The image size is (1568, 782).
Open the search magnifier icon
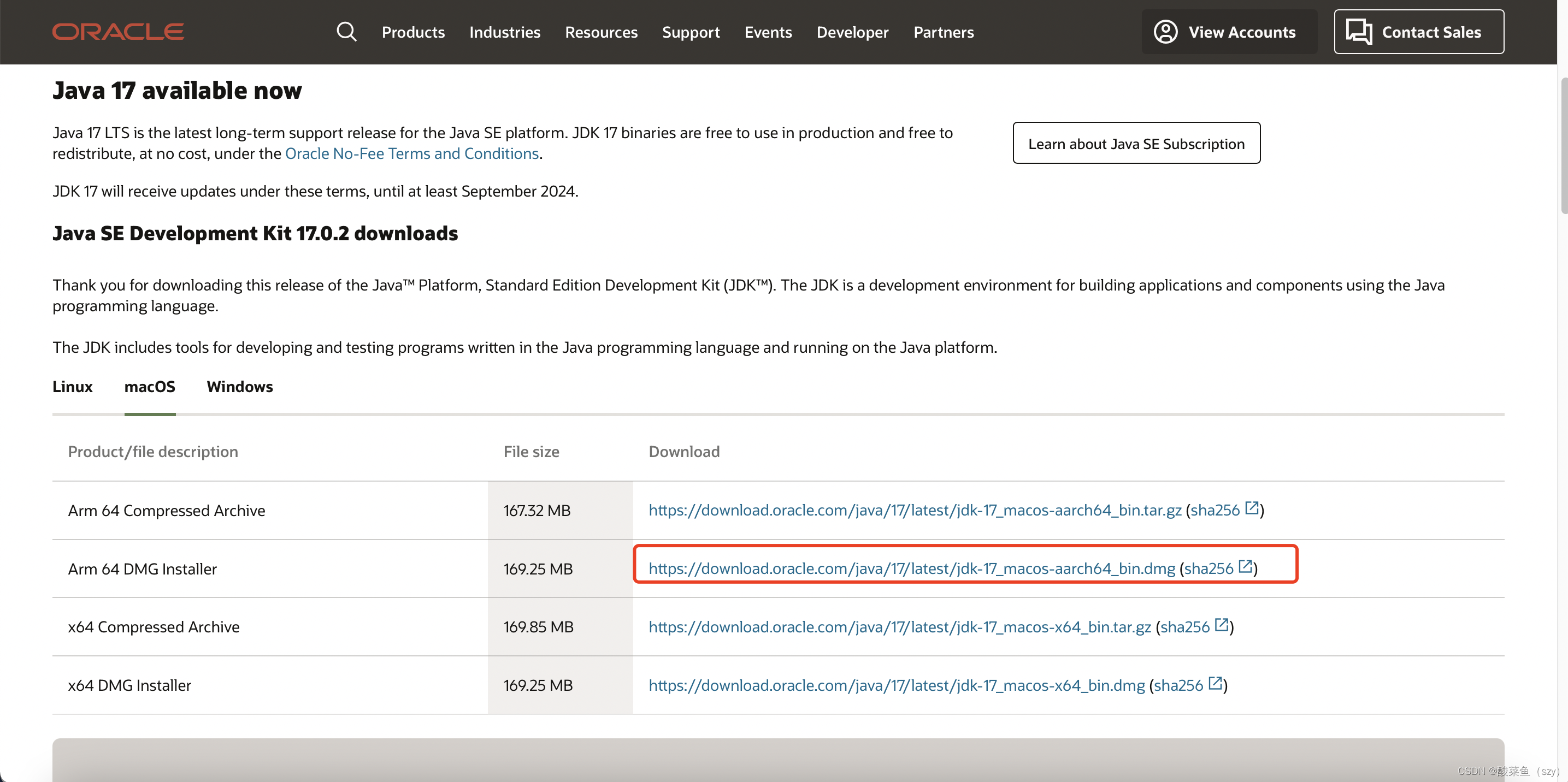(x=346, y=32)
